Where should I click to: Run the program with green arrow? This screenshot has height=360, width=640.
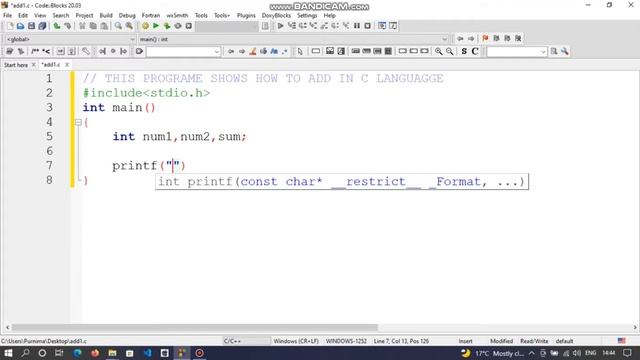156,26
